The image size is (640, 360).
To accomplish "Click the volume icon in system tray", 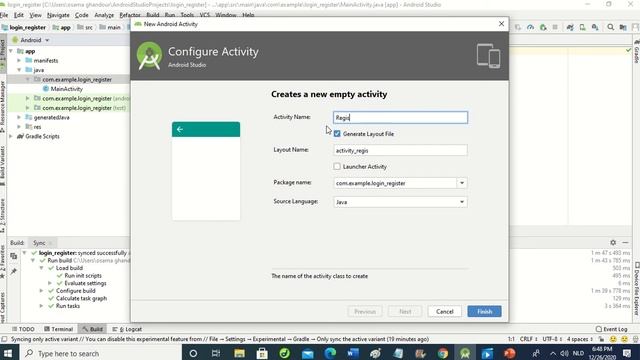I will (x=564, y=353).
